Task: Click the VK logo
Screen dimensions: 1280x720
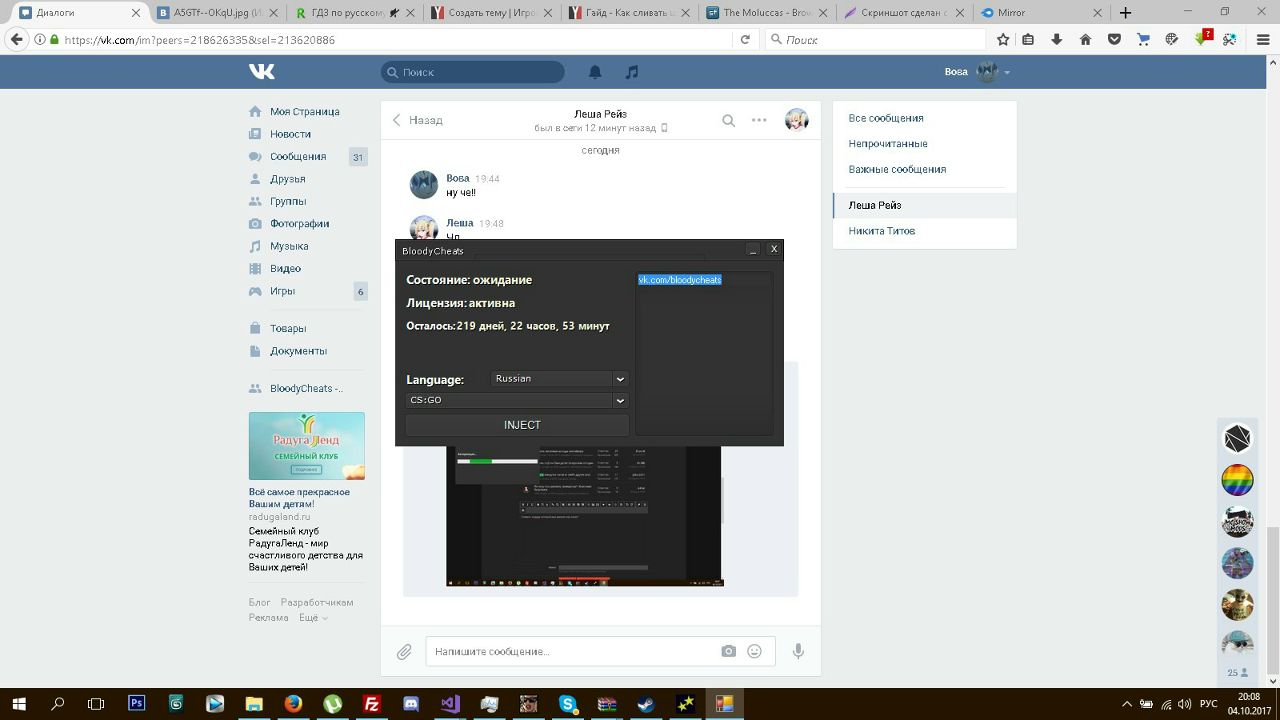Action: tap(262, 72)
